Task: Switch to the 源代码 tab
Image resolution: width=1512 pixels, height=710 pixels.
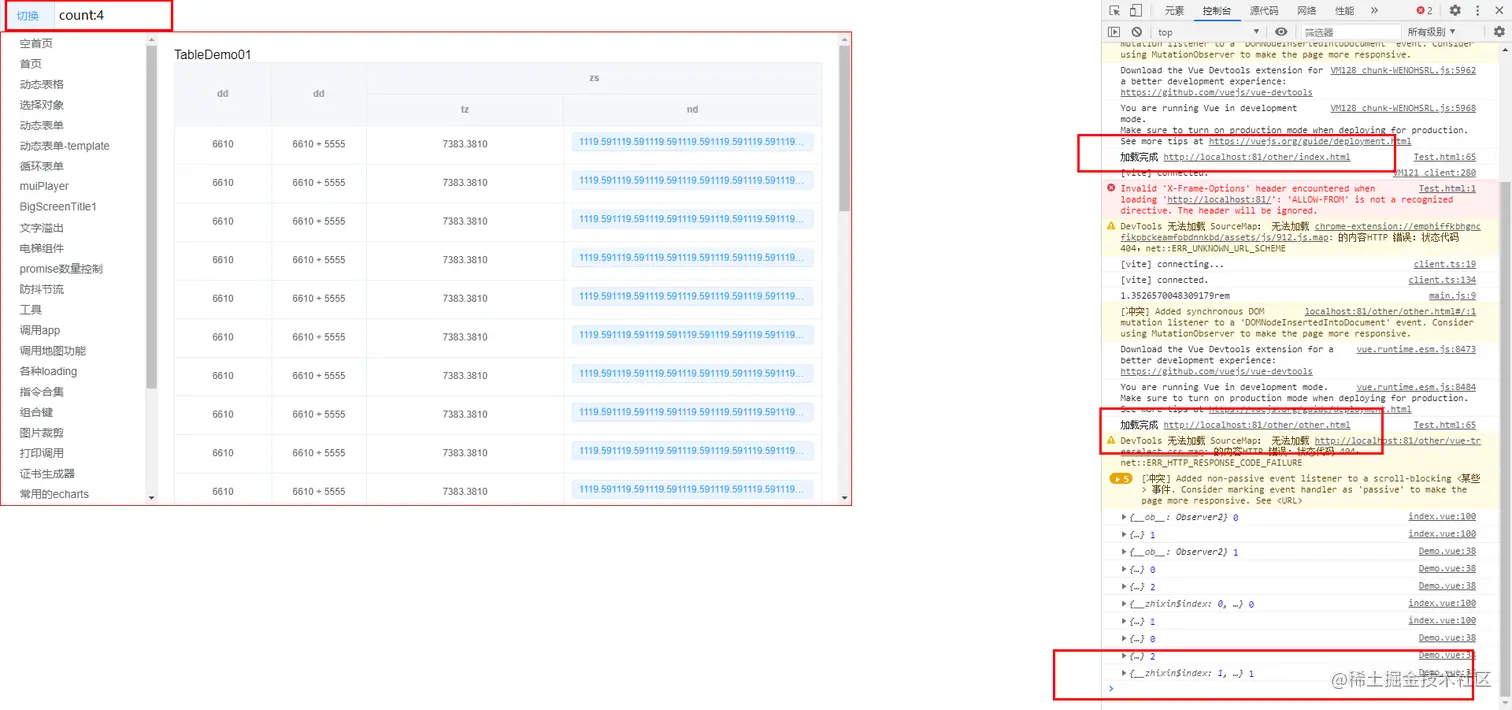Action: [x=1264, y=10]
